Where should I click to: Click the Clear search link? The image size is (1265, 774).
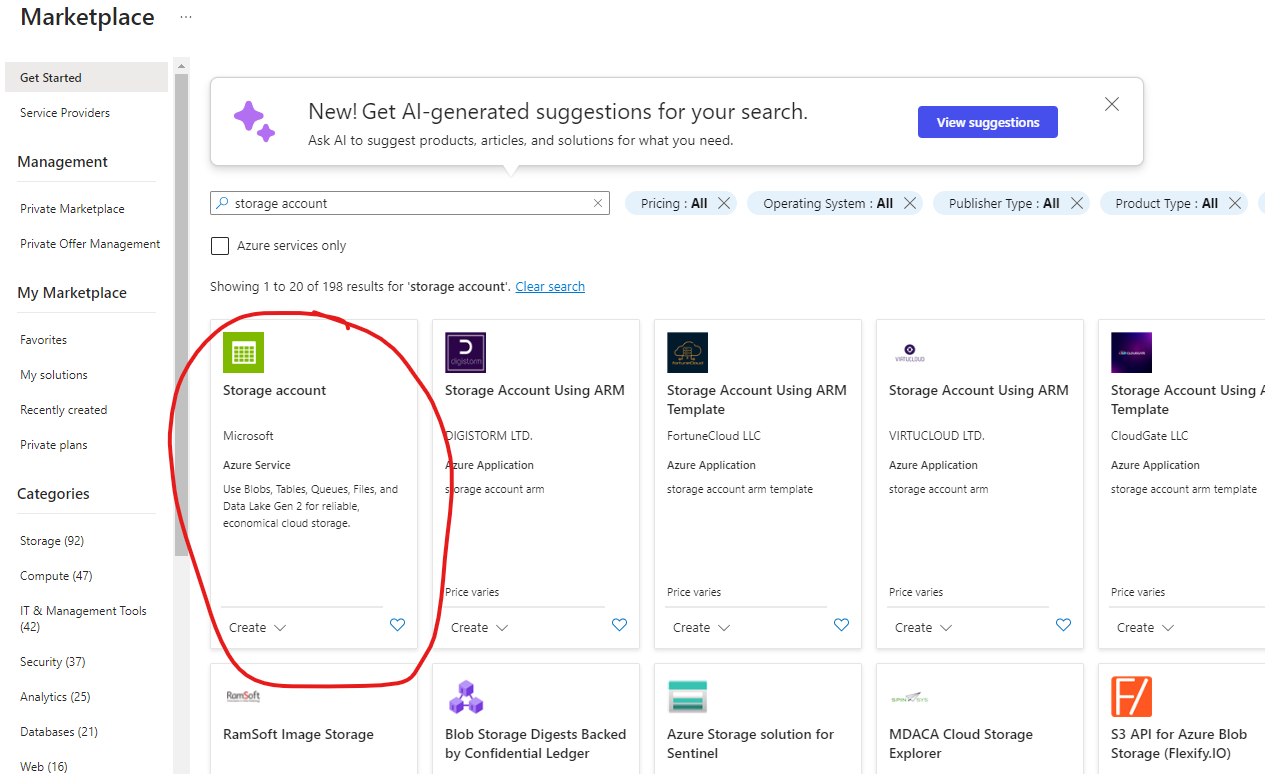tap(550, 287)
